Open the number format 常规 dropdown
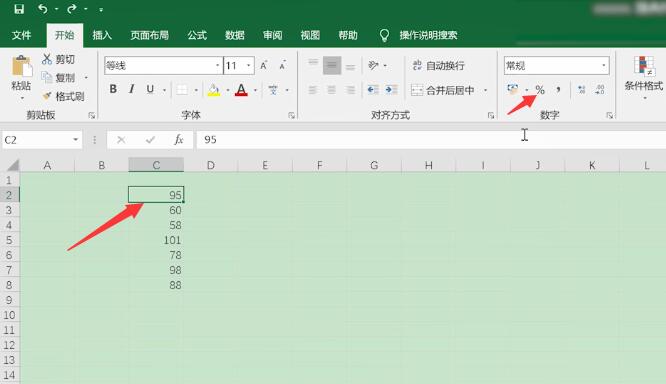666x384 pixels. coord(604,65)
